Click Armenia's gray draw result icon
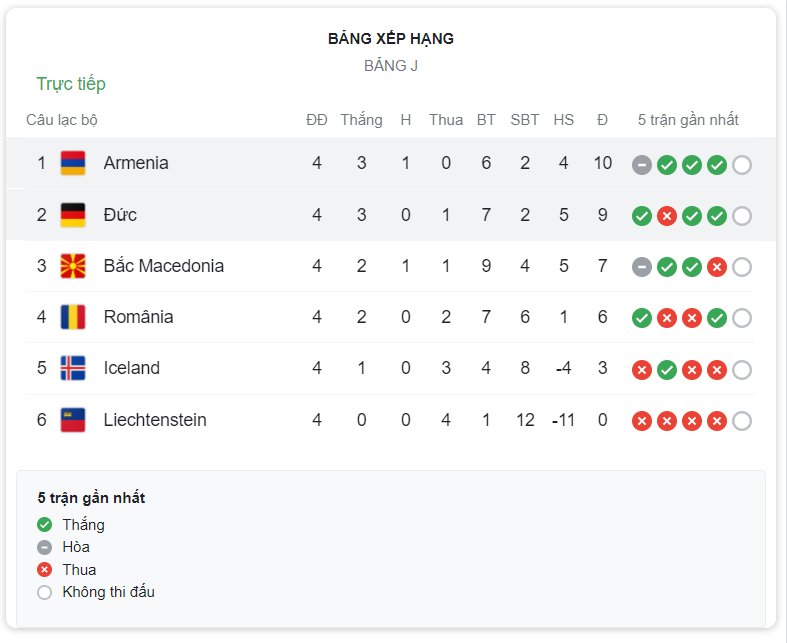 [x=641, y=165]
